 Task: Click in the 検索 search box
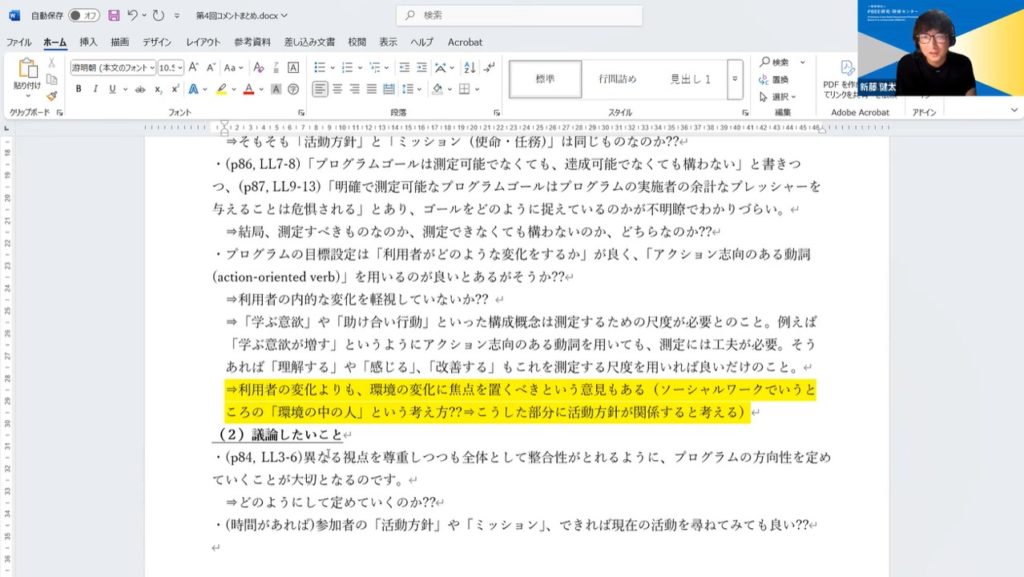[x=520, y=15]
